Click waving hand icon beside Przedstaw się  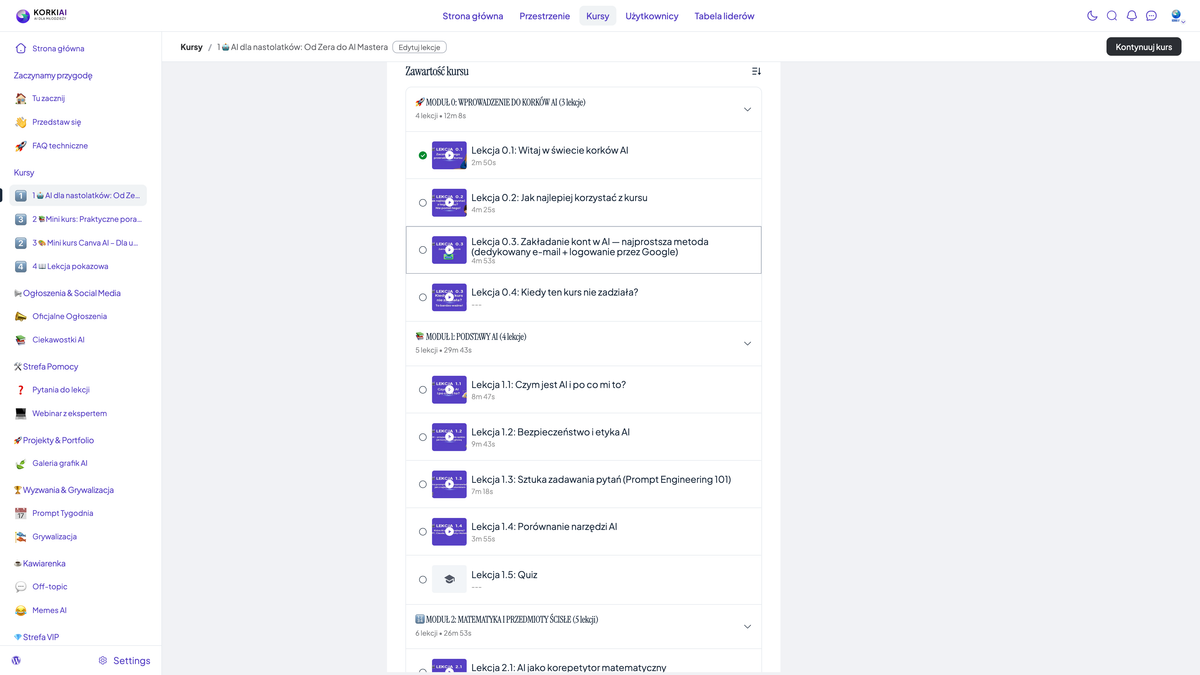[x=21, y=122]
